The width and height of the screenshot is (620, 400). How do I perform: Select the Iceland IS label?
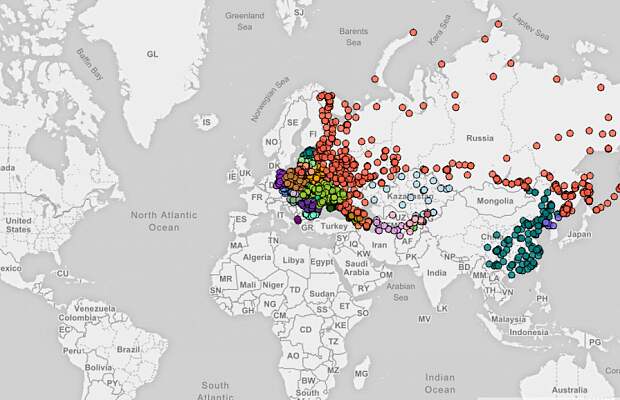[x=206, y=123]
